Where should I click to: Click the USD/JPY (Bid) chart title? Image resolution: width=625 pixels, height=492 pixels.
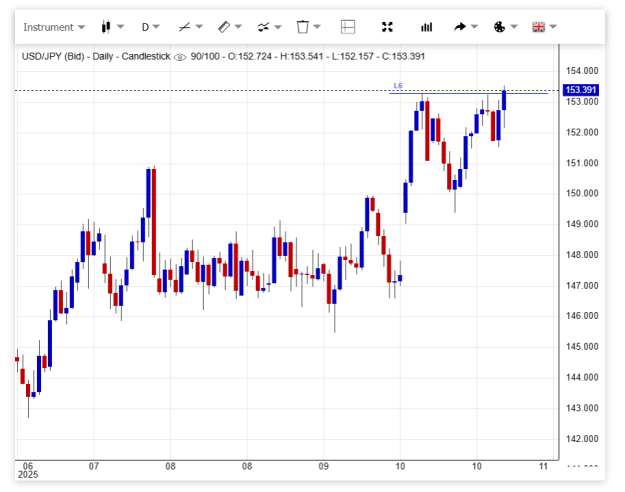[53, 57]
